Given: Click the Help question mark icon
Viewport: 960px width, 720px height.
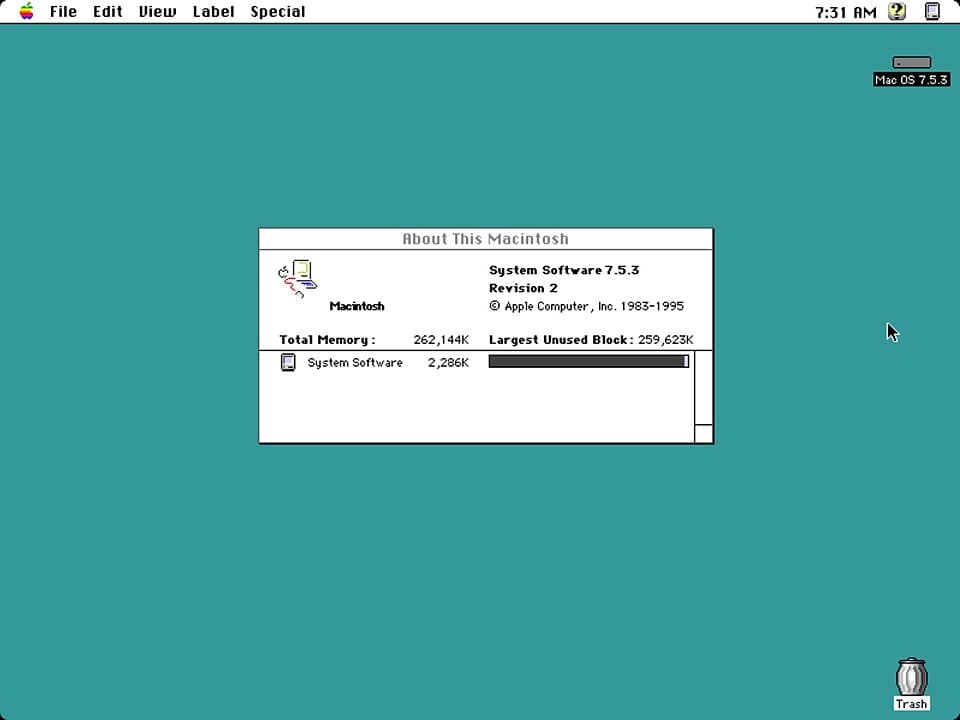Looking at the screenshot, I should click(x=897, y=11).
